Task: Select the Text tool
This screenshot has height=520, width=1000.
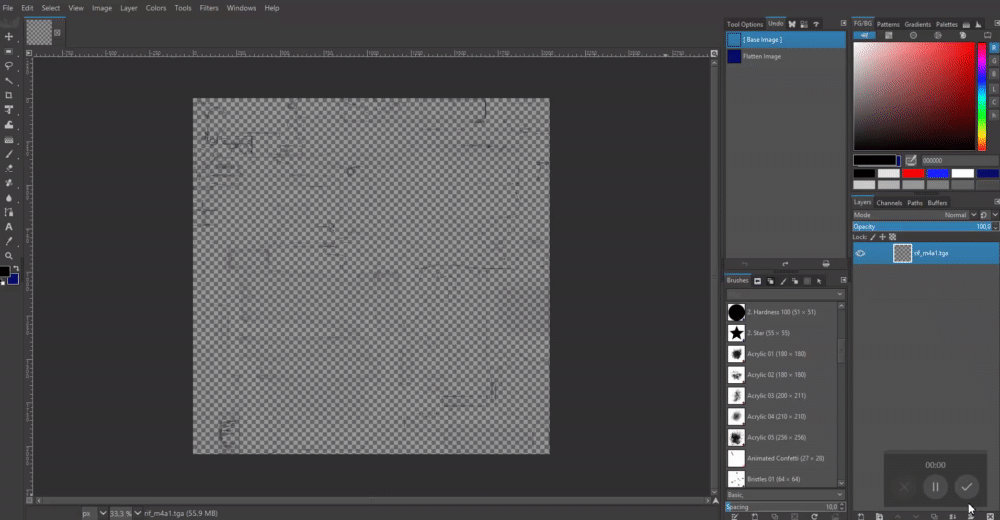Action: tap(9, 227)
